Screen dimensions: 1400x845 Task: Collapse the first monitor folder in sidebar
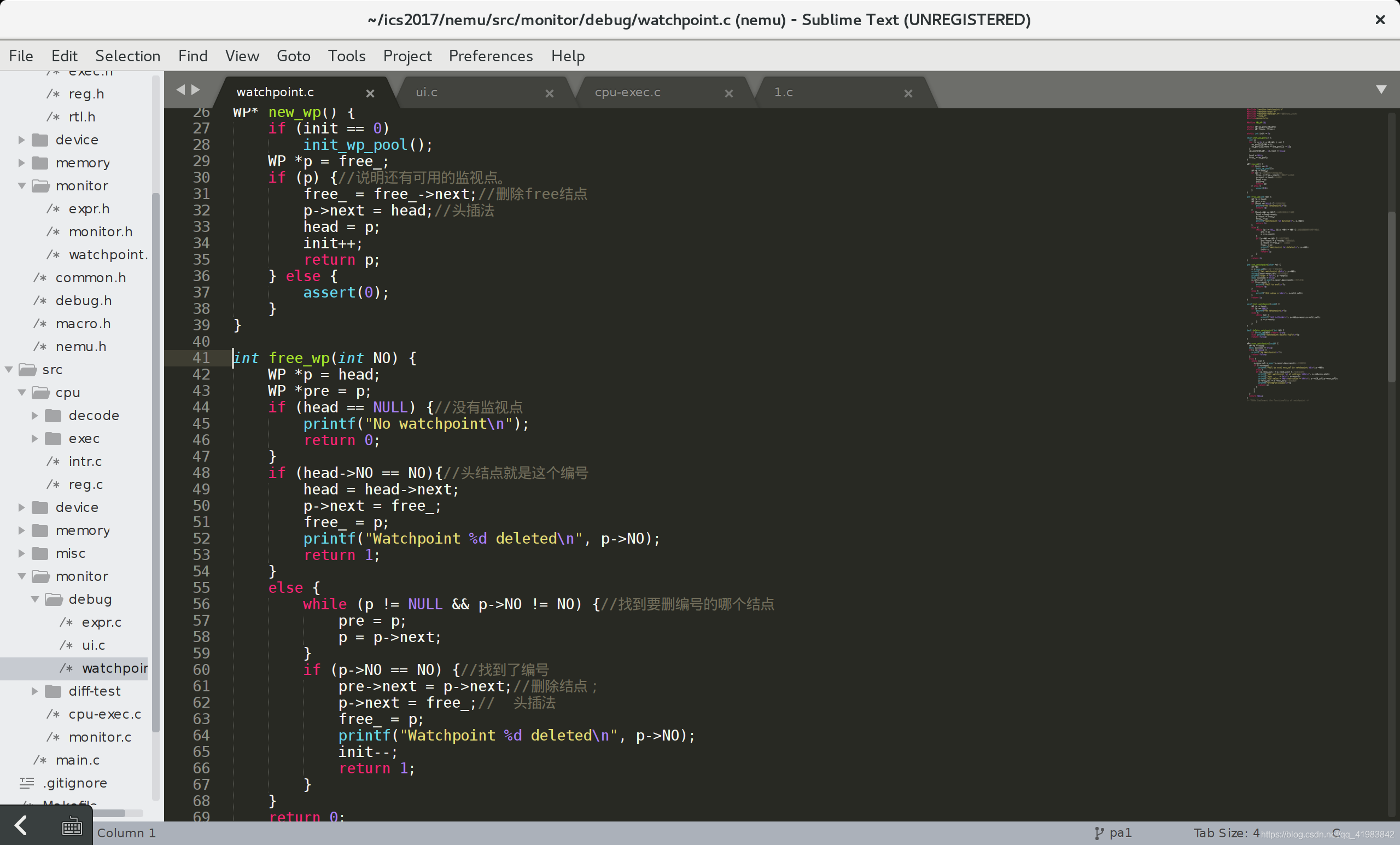click(x=21, y=186)
